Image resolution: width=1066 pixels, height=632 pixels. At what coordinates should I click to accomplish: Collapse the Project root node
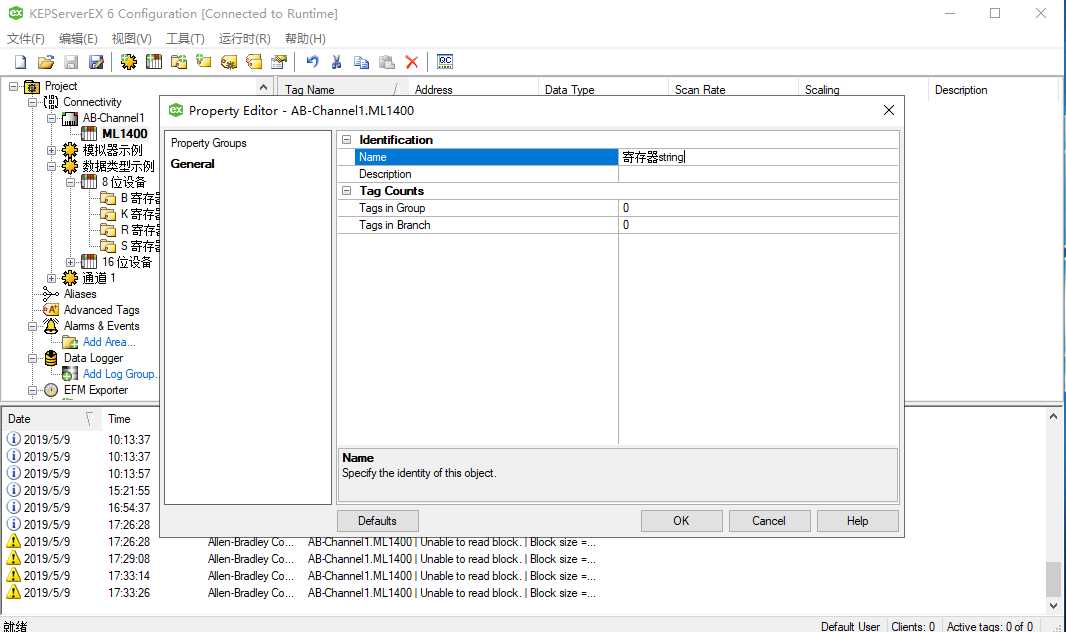pyautogui.click(x=13, y=86)
